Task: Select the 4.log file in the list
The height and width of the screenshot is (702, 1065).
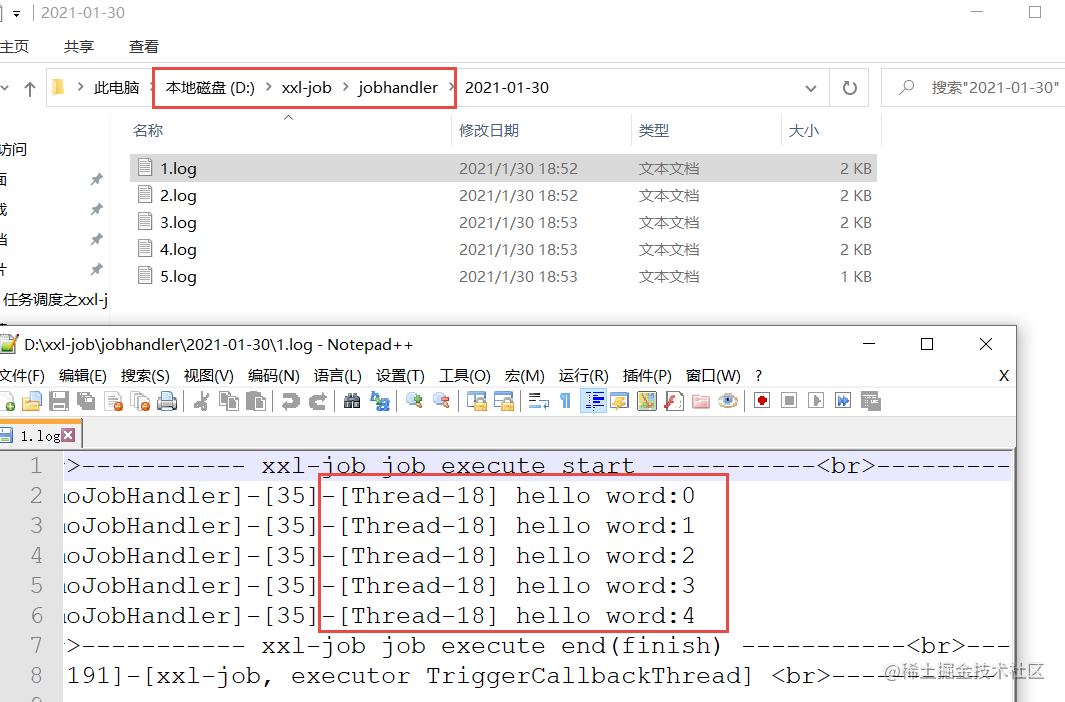Action: (x=503, y=249)
